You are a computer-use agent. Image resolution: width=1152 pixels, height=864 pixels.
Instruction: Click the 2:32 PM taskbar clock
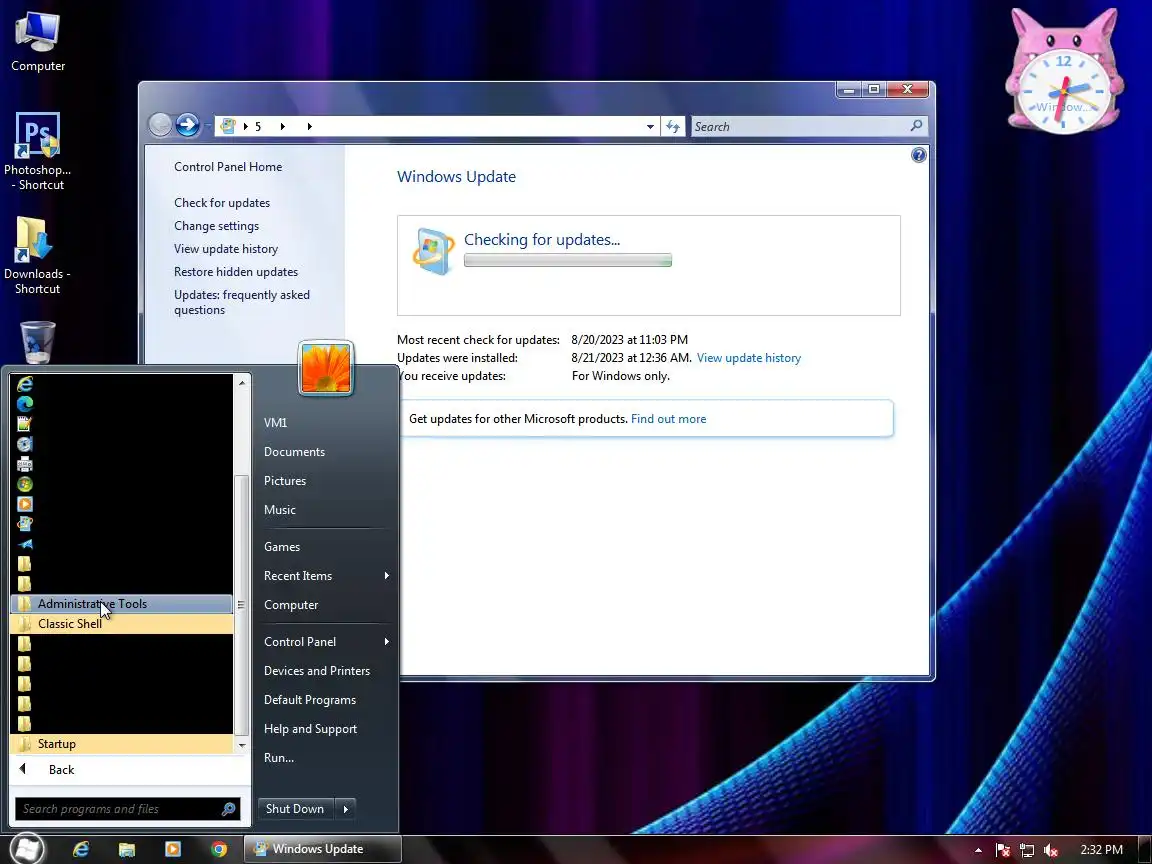click(x=1101, y=849)
